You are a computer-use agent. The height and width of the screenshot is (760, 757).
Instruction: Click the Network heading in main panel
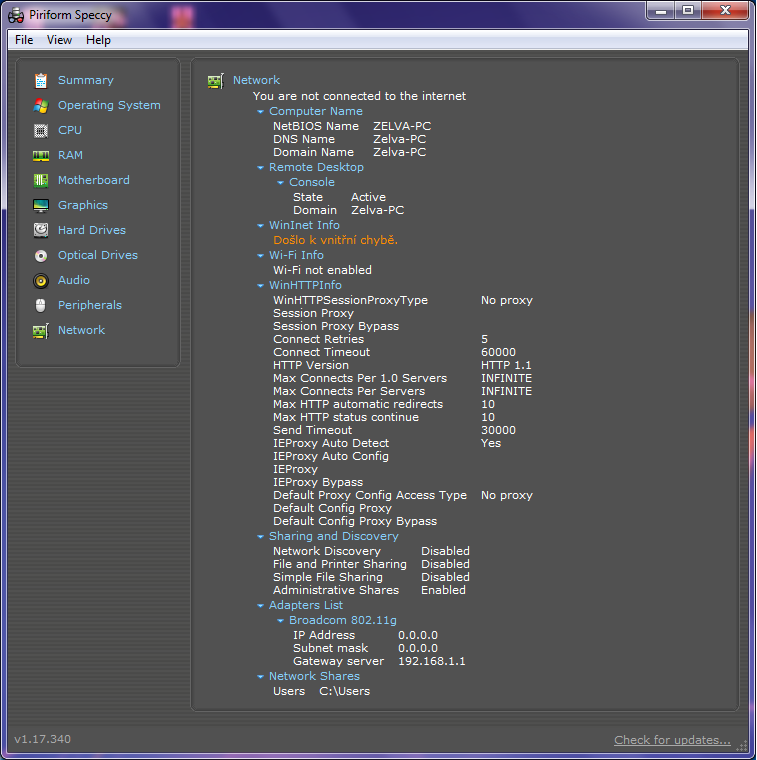point(256,80)
